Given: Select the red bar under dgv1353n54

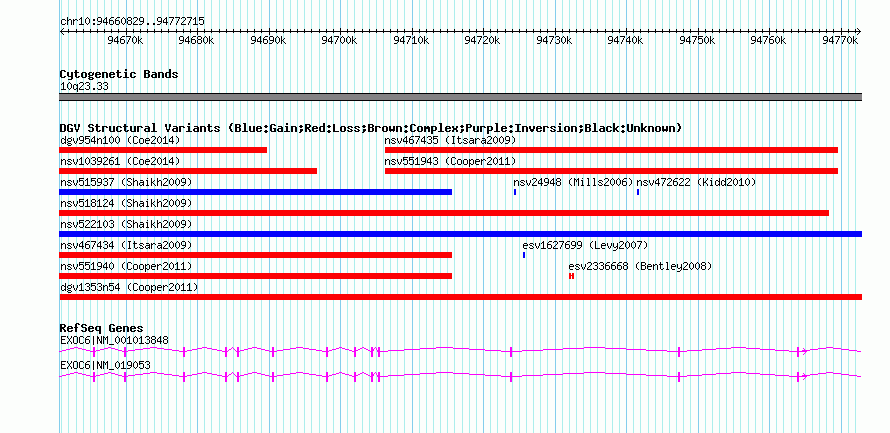Looking at the screenshot, I should [x=460, y=297].
